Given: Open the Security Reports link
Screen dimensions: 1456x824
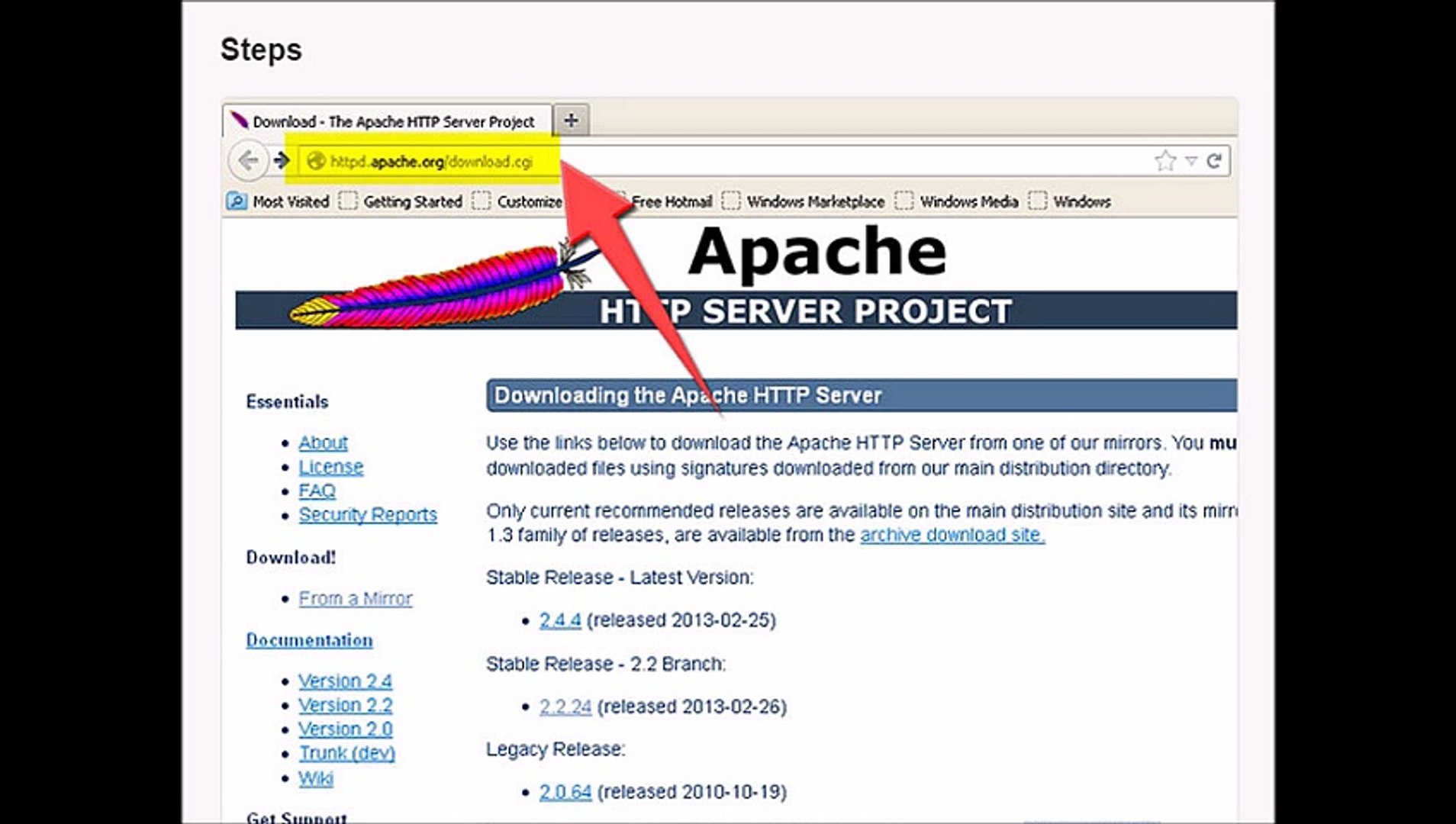Looking at the screenshot, I should pyautogui.click(x=369, y=515).
